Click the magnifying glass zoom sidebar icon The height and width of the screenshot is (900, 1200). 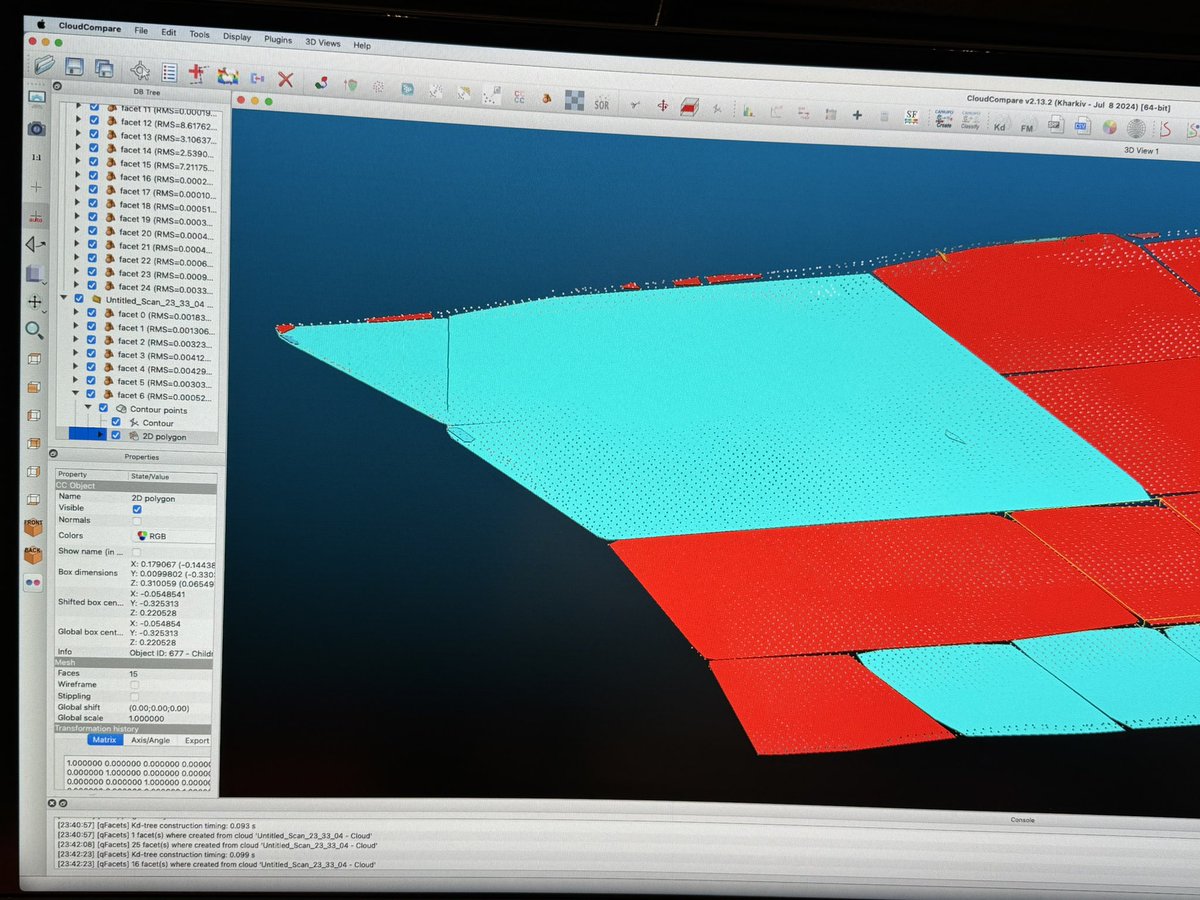(x=35, y=330)
